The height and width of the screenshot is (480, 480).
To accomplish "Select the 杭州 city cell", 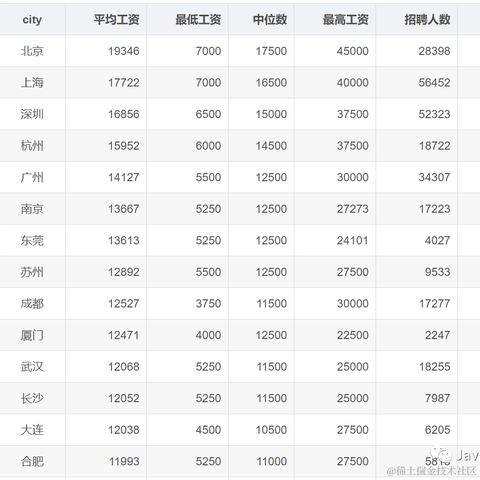I will click(32, 146).
